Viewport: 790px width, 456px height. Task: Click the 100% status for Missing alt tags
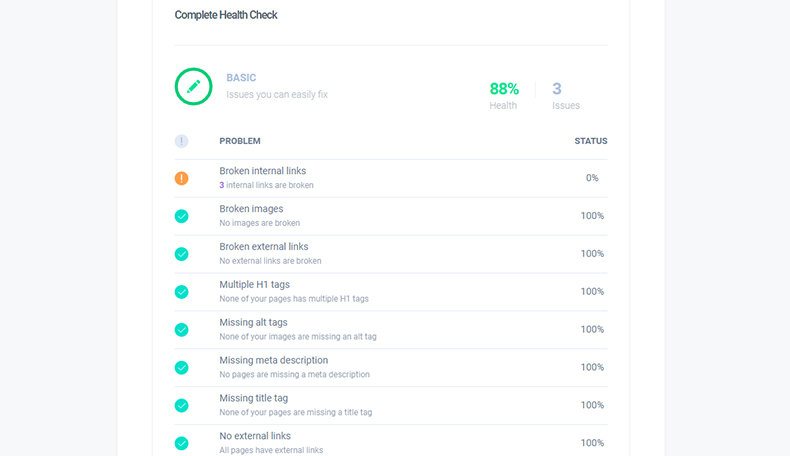(x=592, y=329)
